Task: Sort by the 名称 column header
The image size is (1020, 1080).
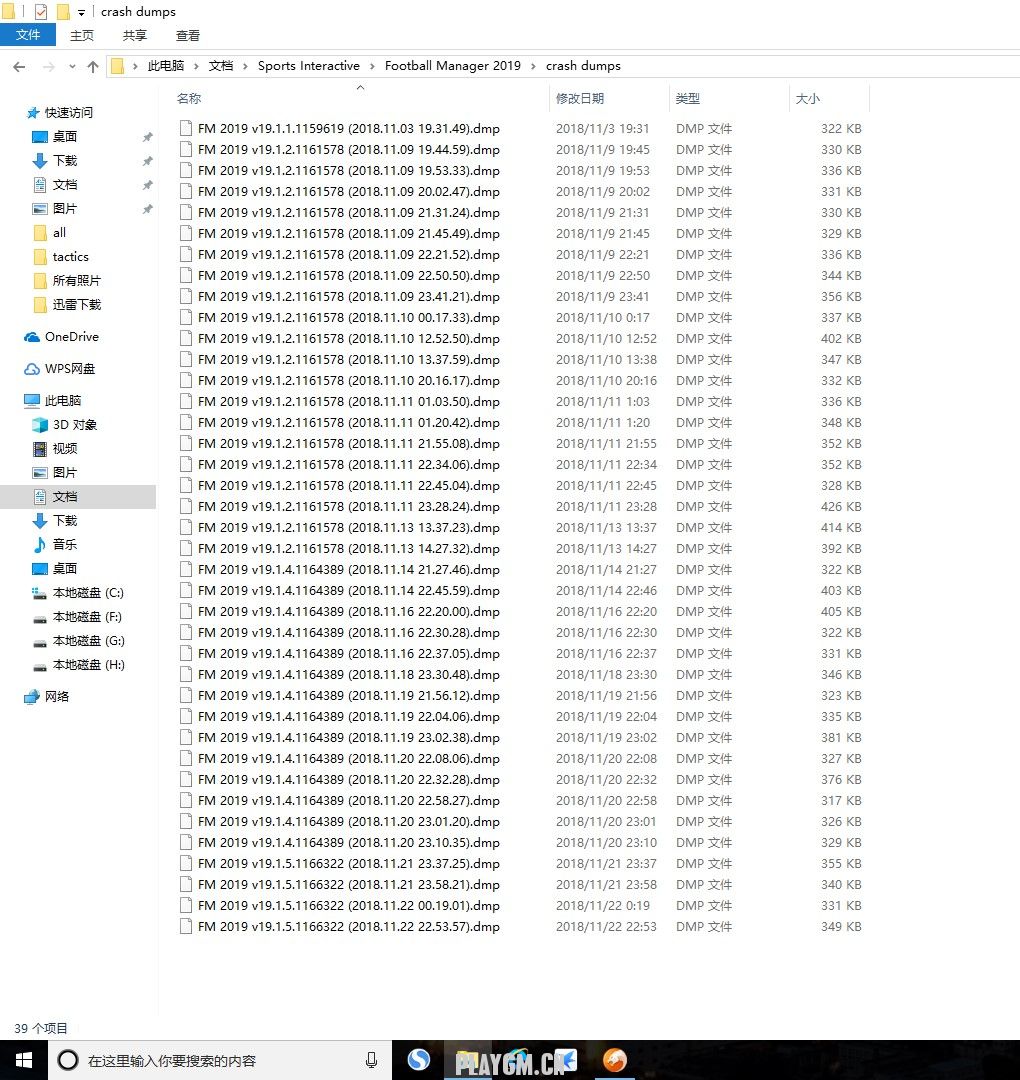Action: click(x=189, y=98)
